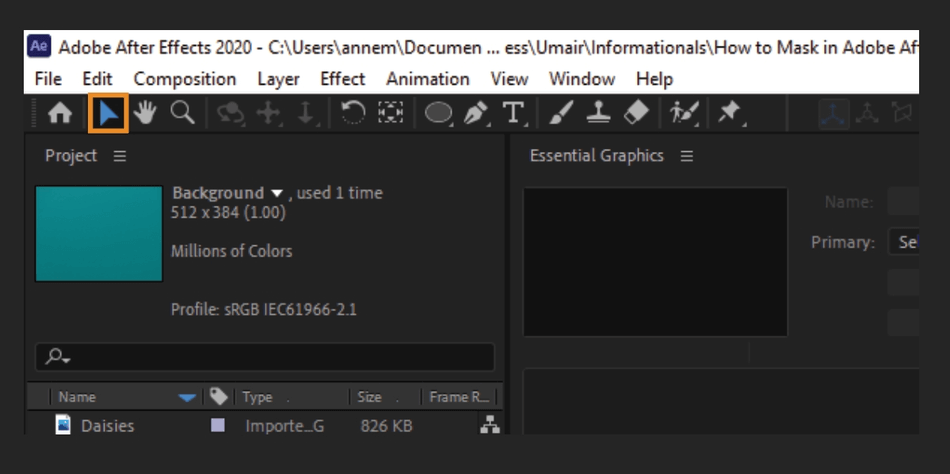950x474 pixels.
Task: Click the Essential Graphics black preview area
Action: coord(656,262)
